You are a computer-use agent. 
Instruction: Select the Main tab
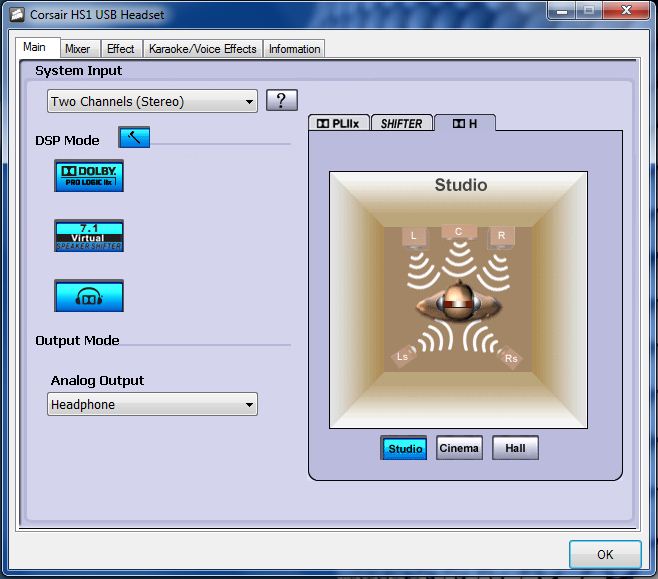click(x=37, y=47)
